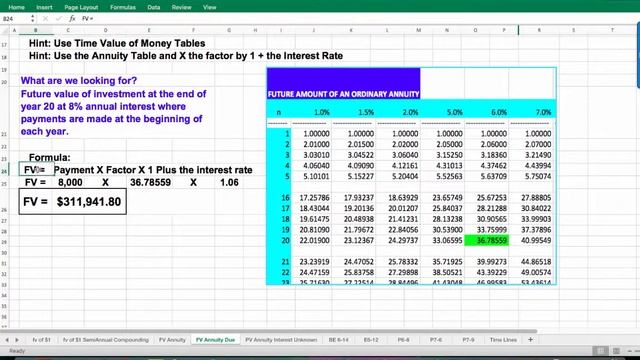The image size is (640, 360).
Task: Click the Name Box showing B24
Action: [15, 19]
